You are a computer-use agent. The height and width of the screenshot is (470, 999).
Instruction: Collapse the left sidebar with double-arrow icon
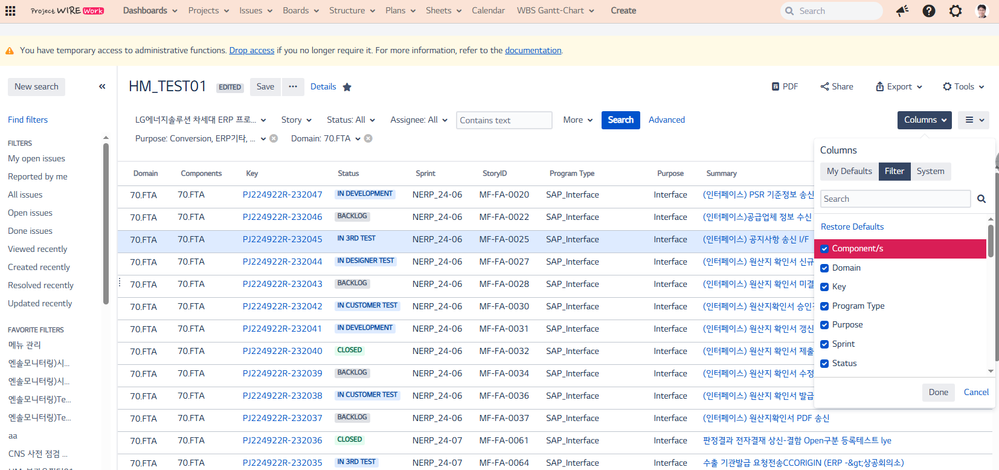click(x=102, y=87)
